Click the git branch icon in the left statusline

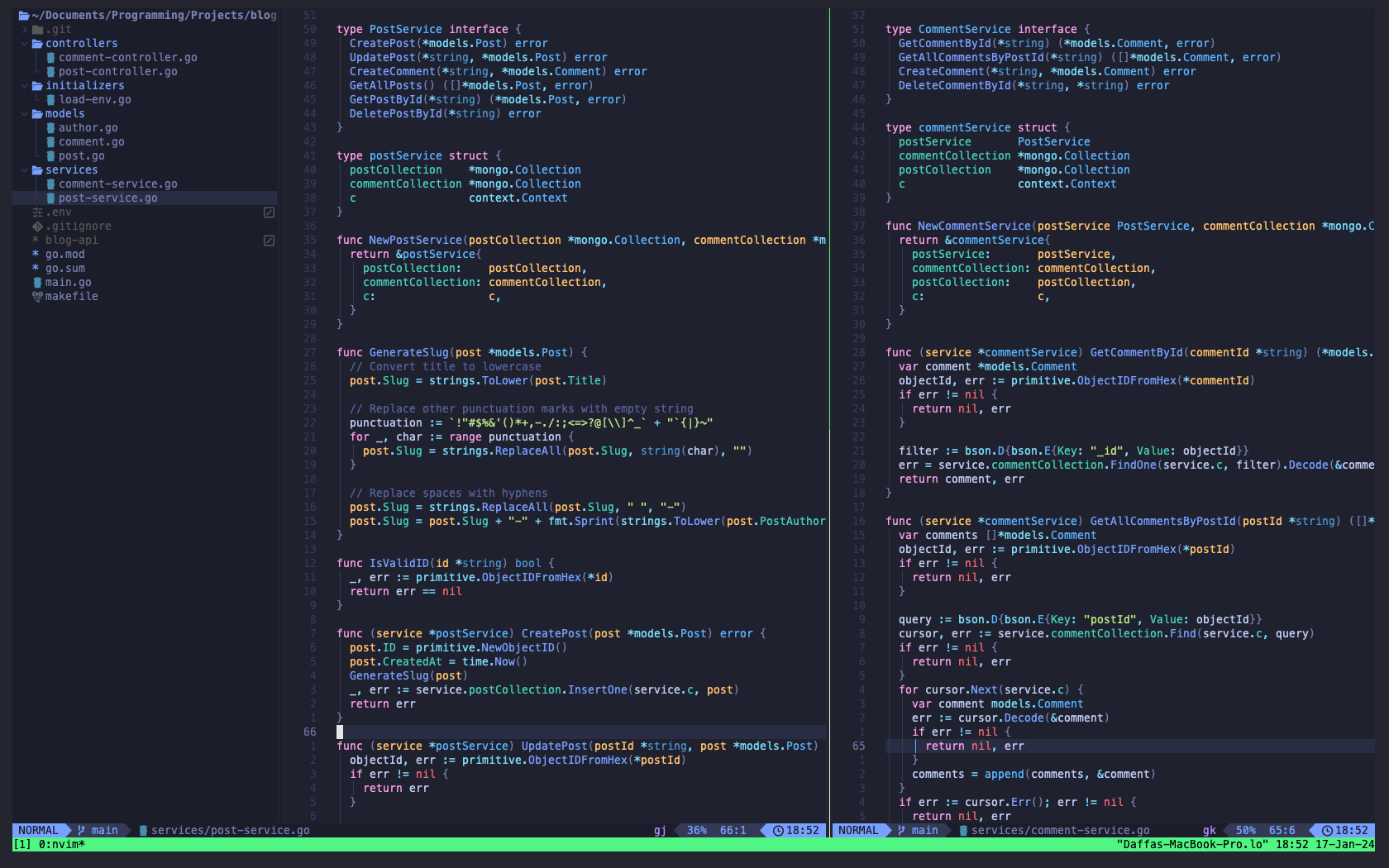click(x=81, y=830)
